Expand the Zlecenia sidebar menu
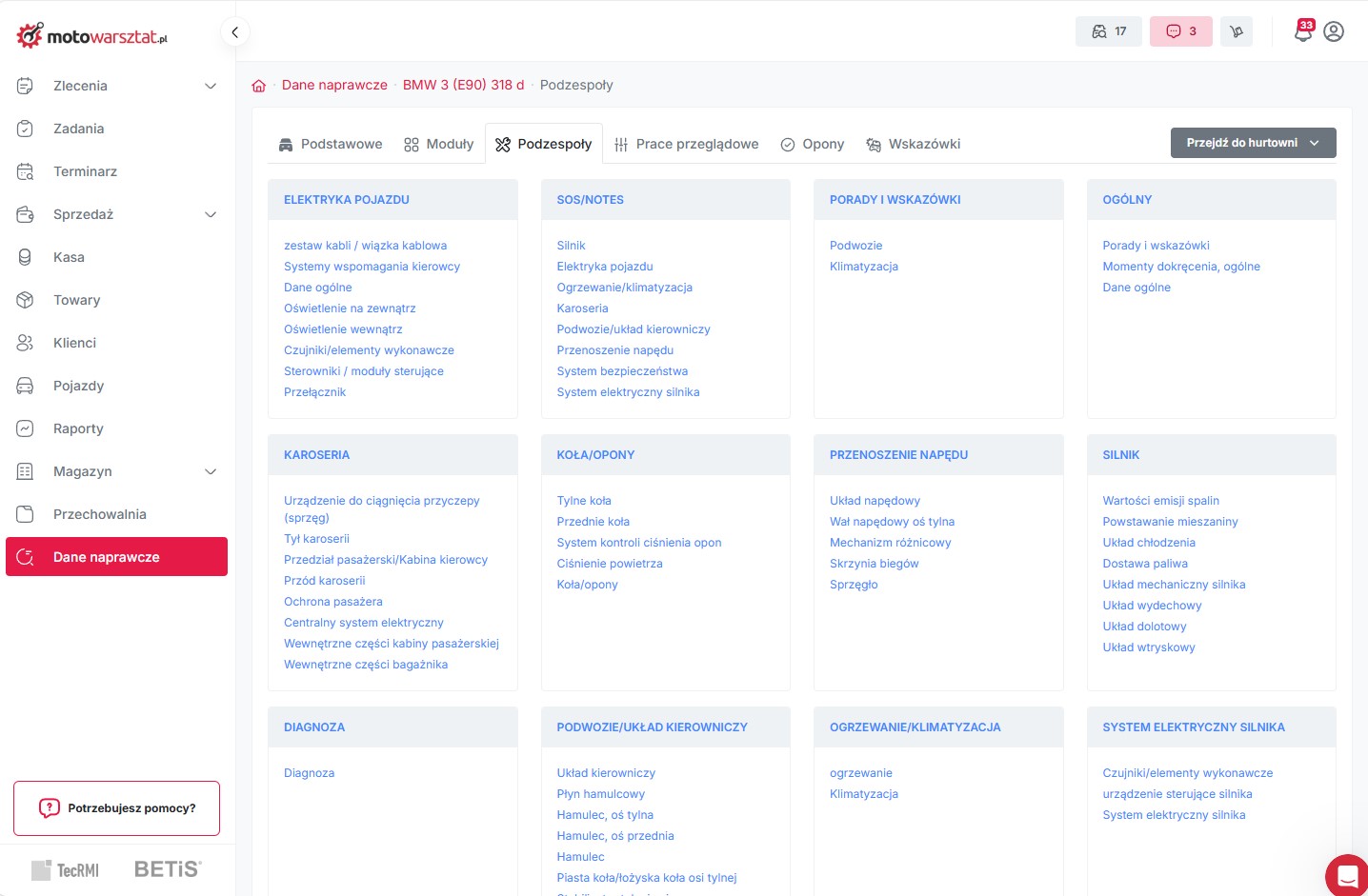1368x896 pixels. point(211,86)
